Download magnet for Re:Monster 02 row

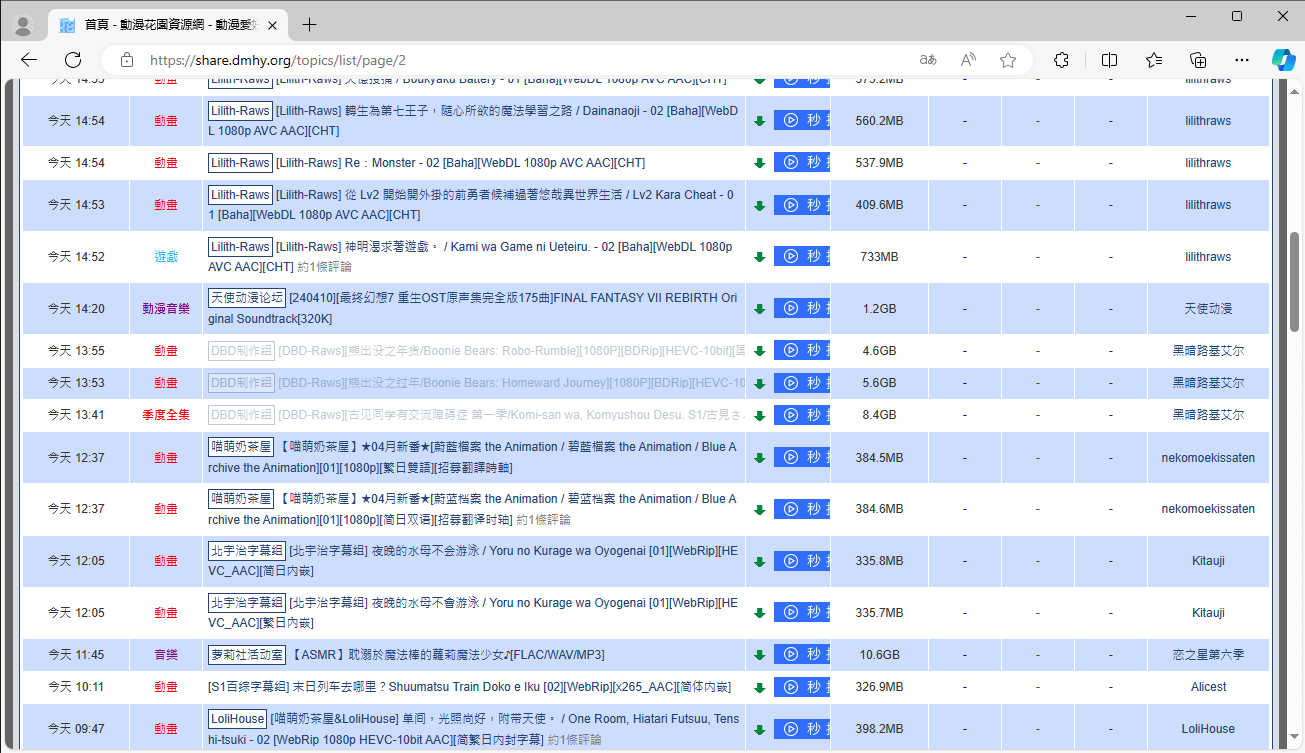tap(759, 163)
